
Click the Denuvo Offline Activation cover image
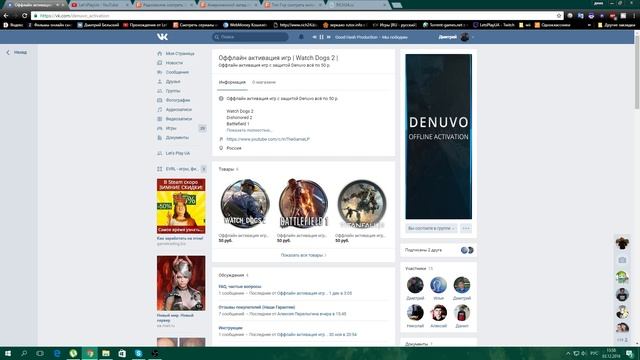pyautogui.click(x=438, y=136)
